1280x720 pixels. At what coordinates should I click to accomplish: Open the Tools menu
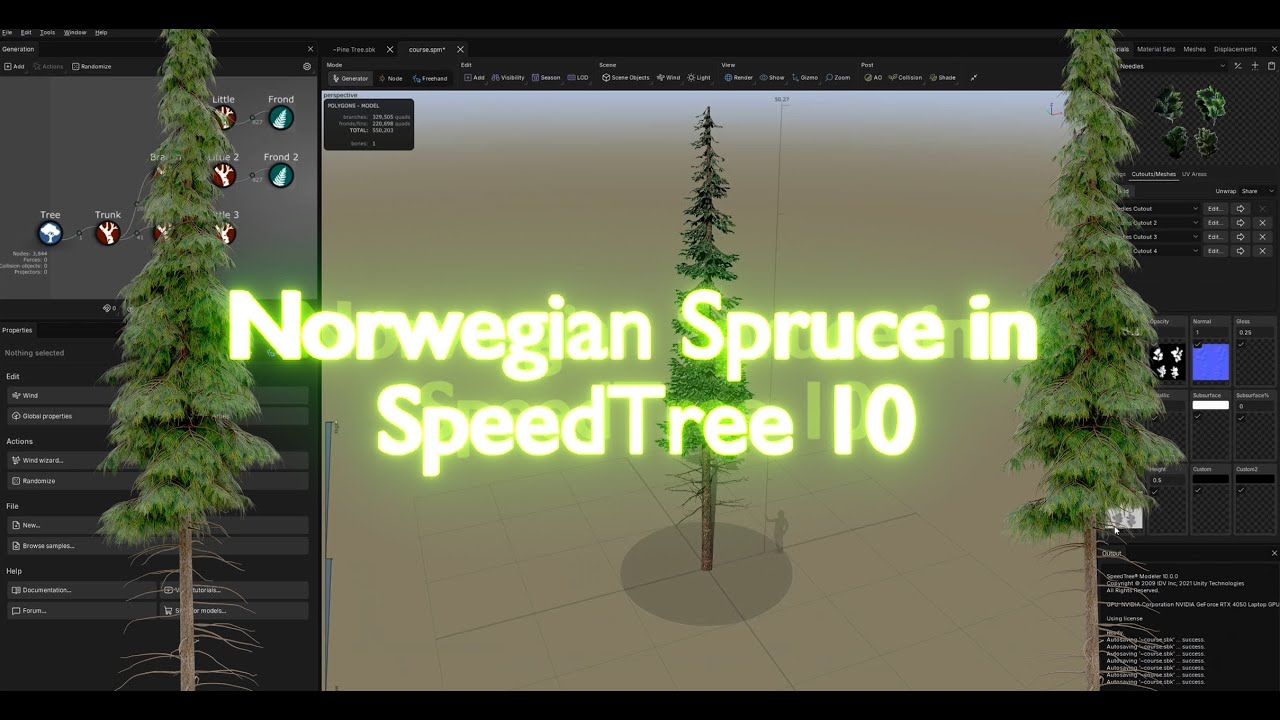[47, 32]
